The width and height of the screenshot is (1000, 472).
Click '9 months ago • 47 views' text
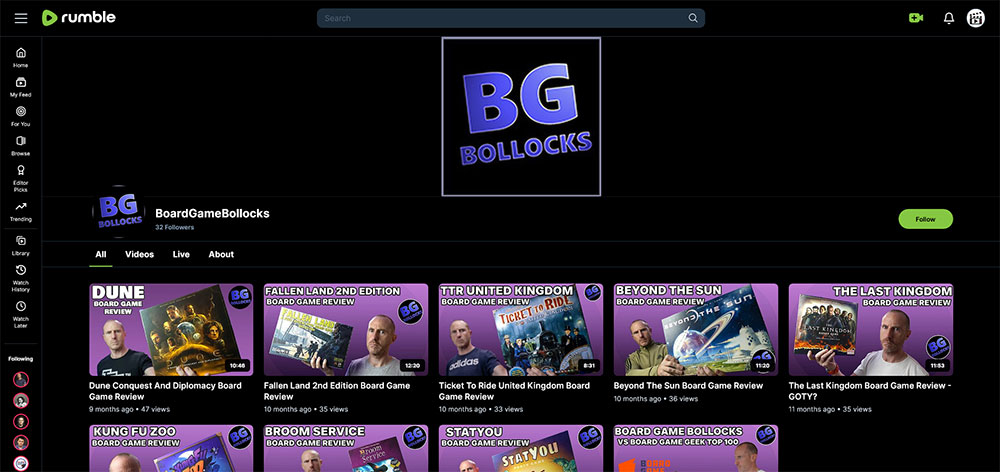129,409
